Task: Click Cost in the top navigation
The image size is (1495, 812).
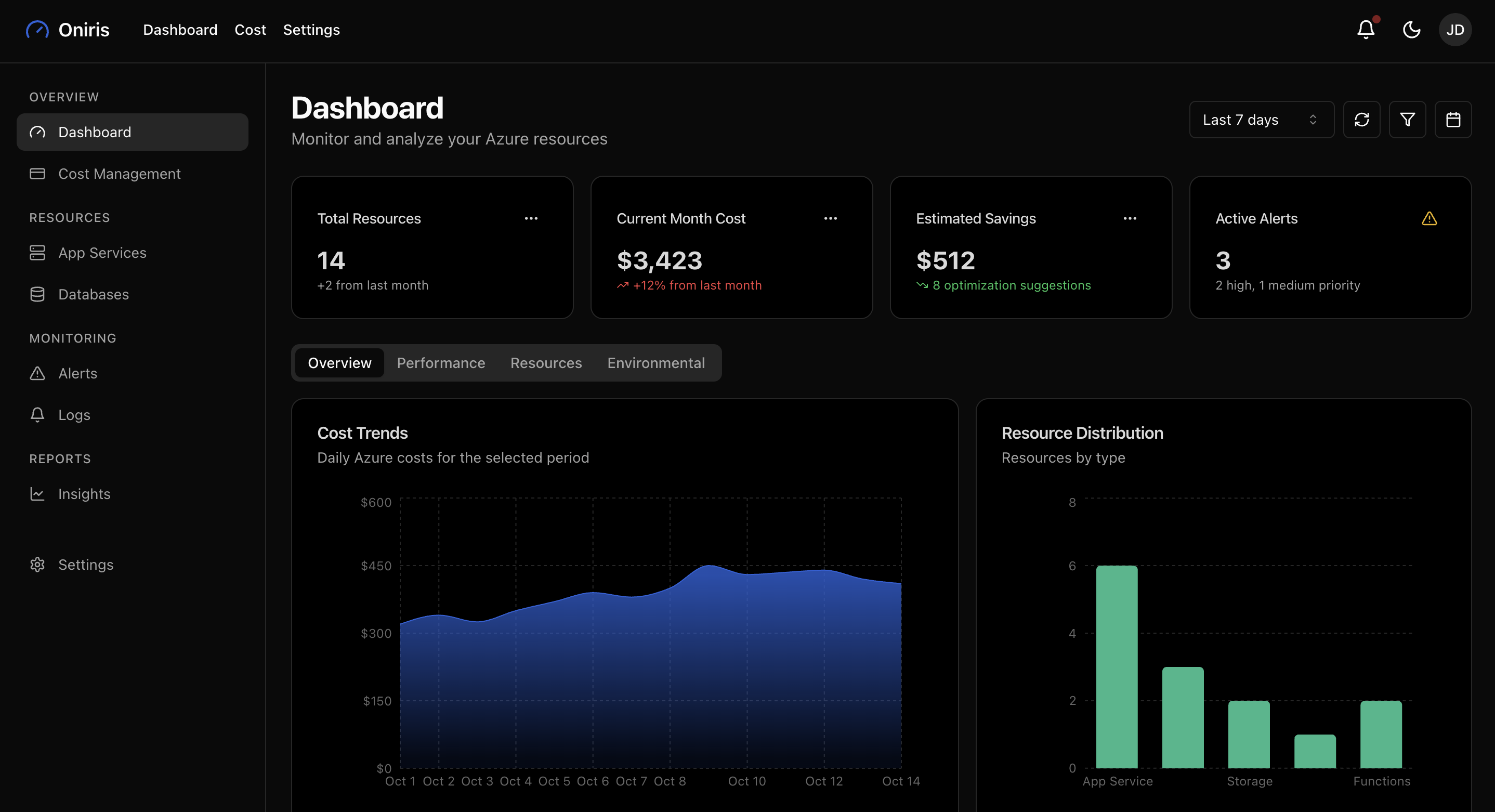Action: 250,30
